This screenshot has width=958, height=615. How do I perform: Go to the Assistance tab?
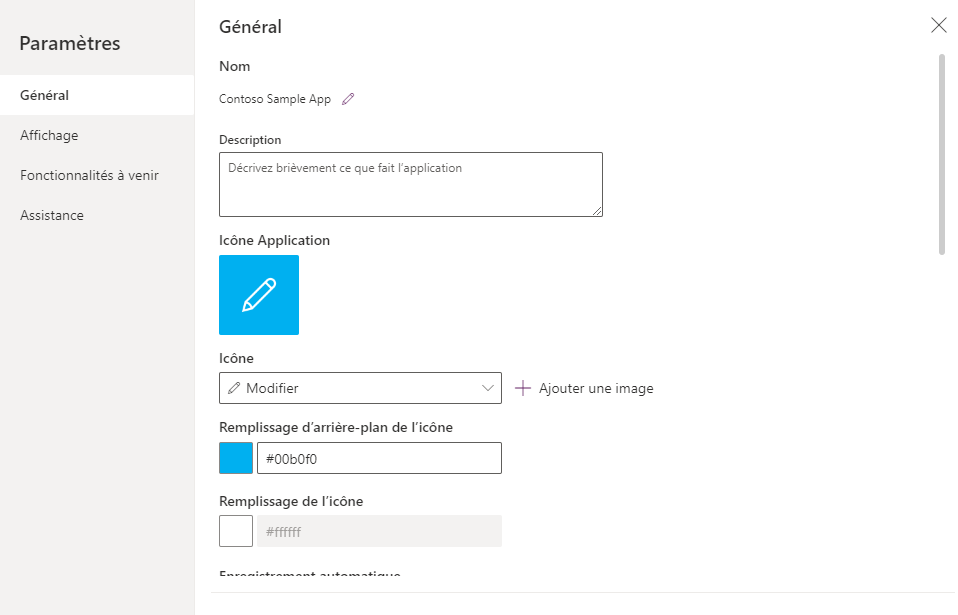[97, 215]
